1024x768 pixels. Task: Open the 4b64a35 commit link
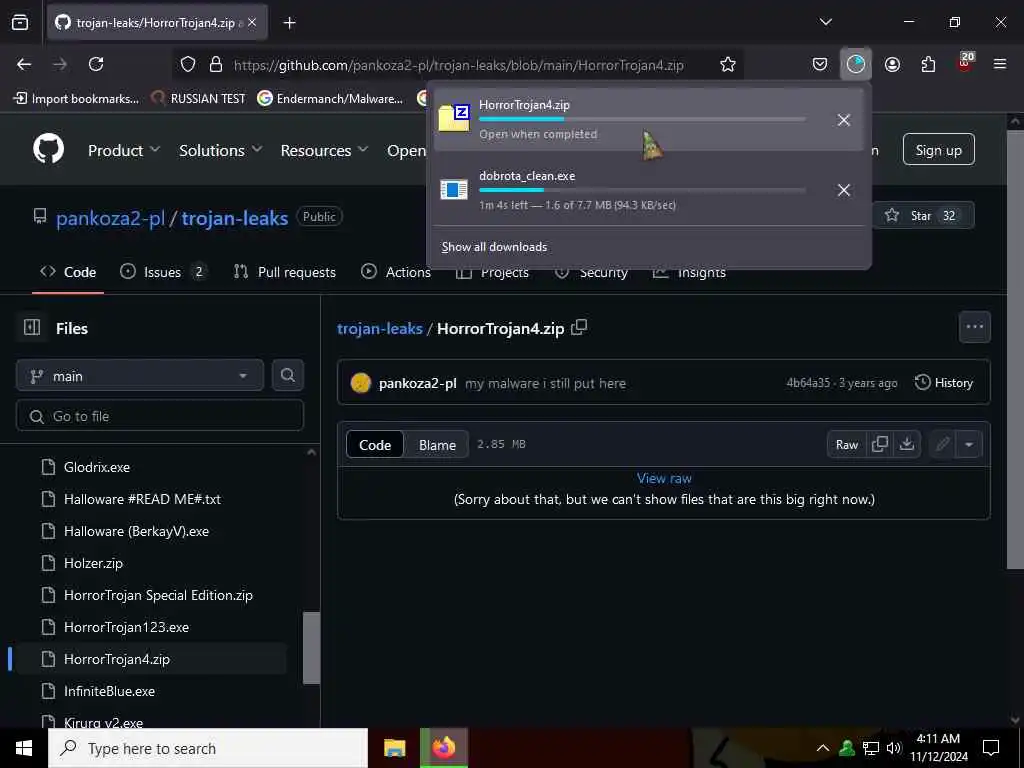[808, 383]
